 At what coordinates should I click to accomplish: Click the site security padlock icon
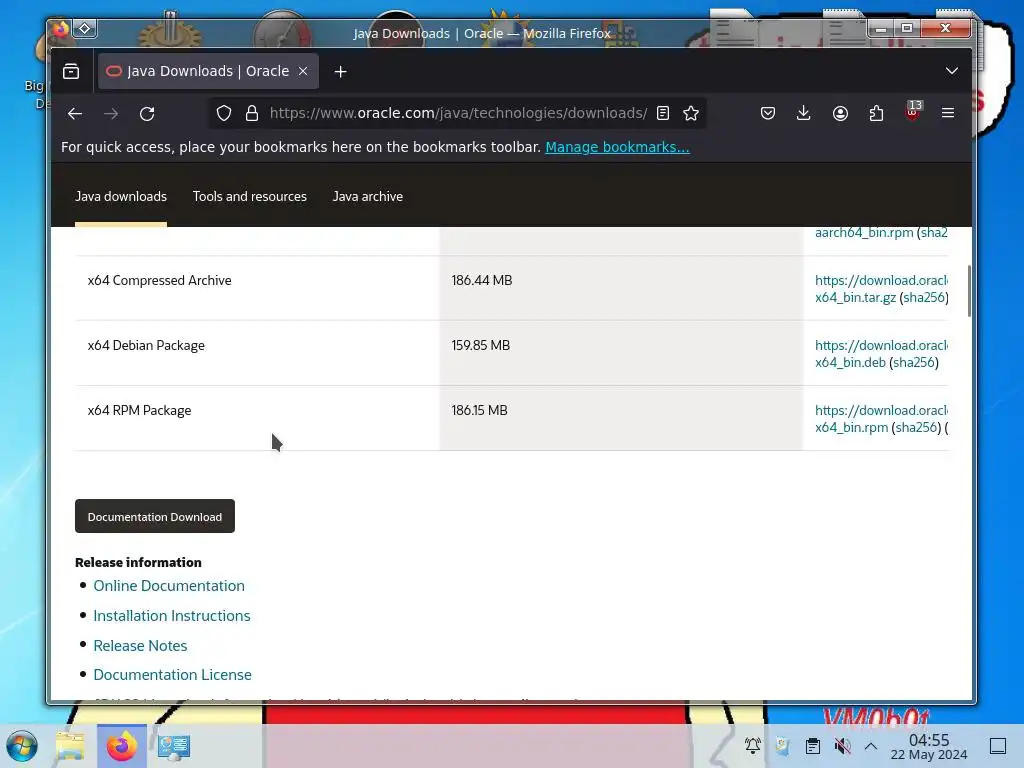tap(252, 114)
